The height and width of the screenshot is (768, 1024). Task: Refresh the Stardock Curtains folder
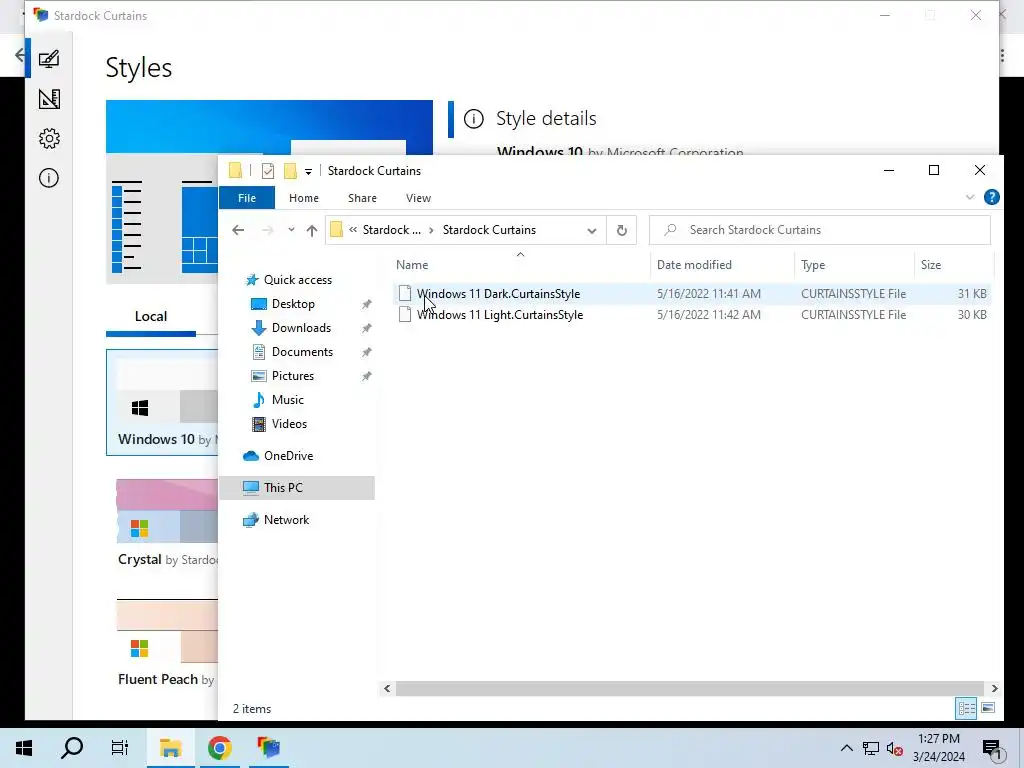(622, 230)
